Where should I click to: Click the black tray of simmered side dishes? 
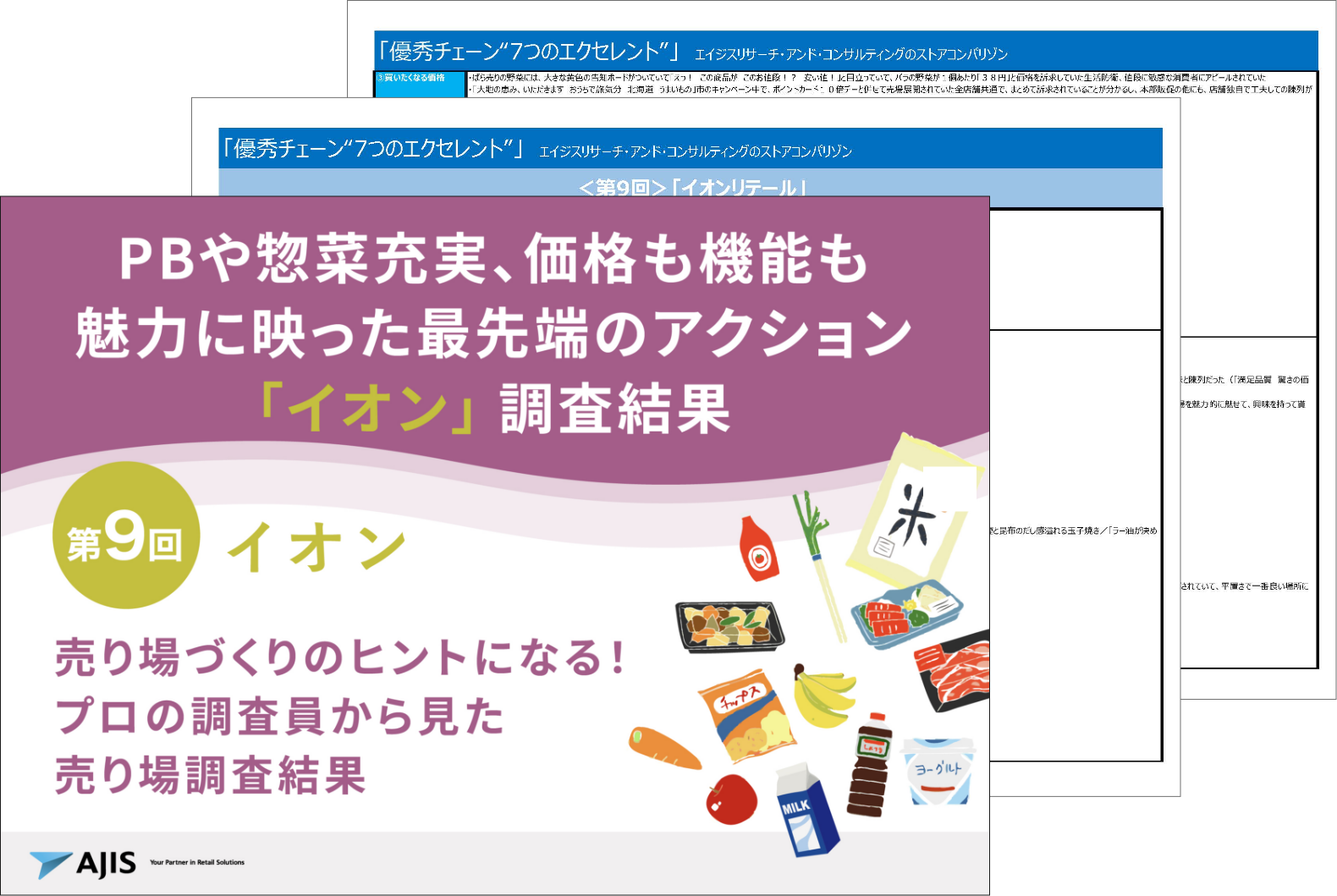[x=729, y=627]
